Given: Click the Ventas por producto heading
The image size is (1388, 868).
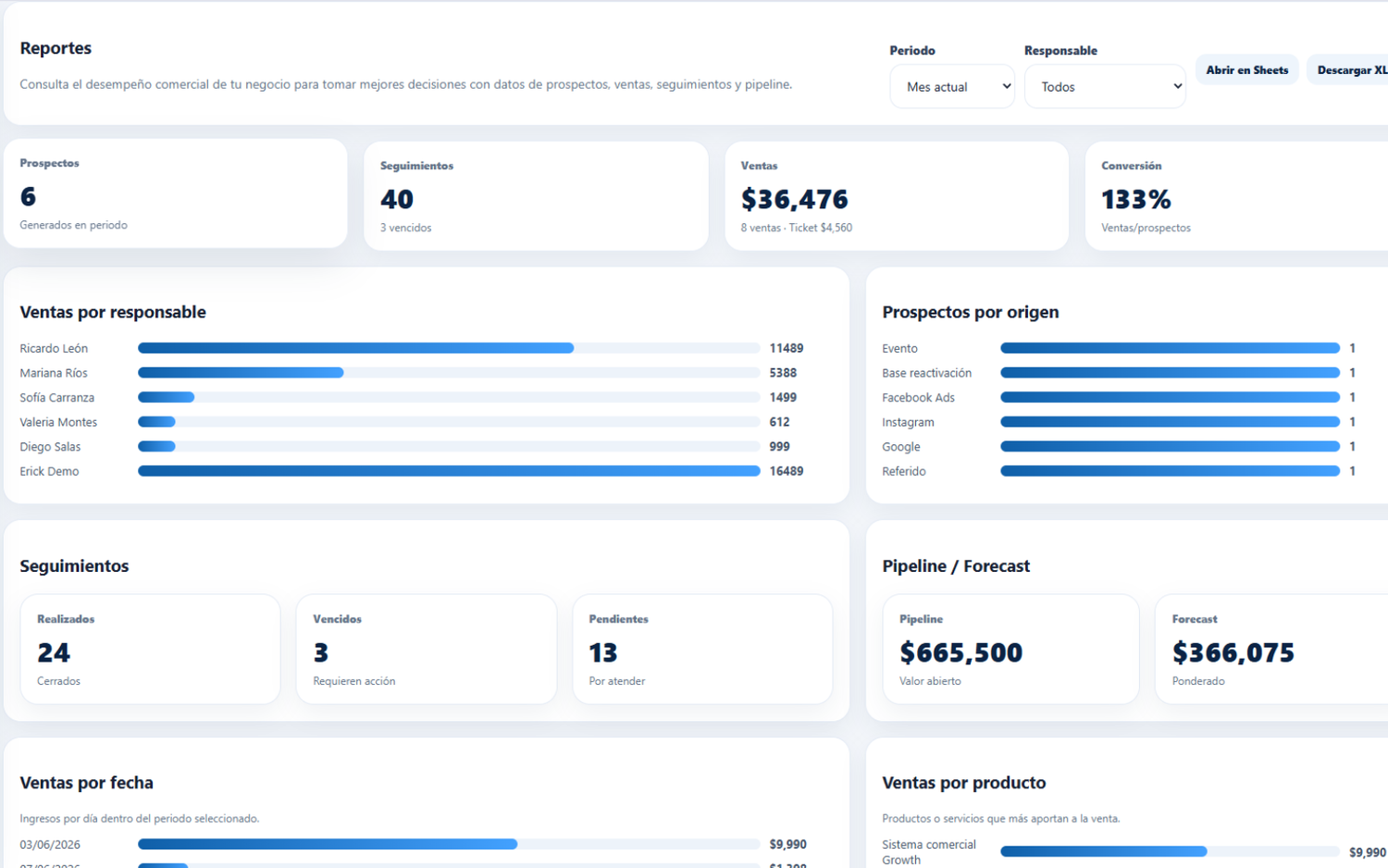Looking at the screenshot, I should coord(964,783).
